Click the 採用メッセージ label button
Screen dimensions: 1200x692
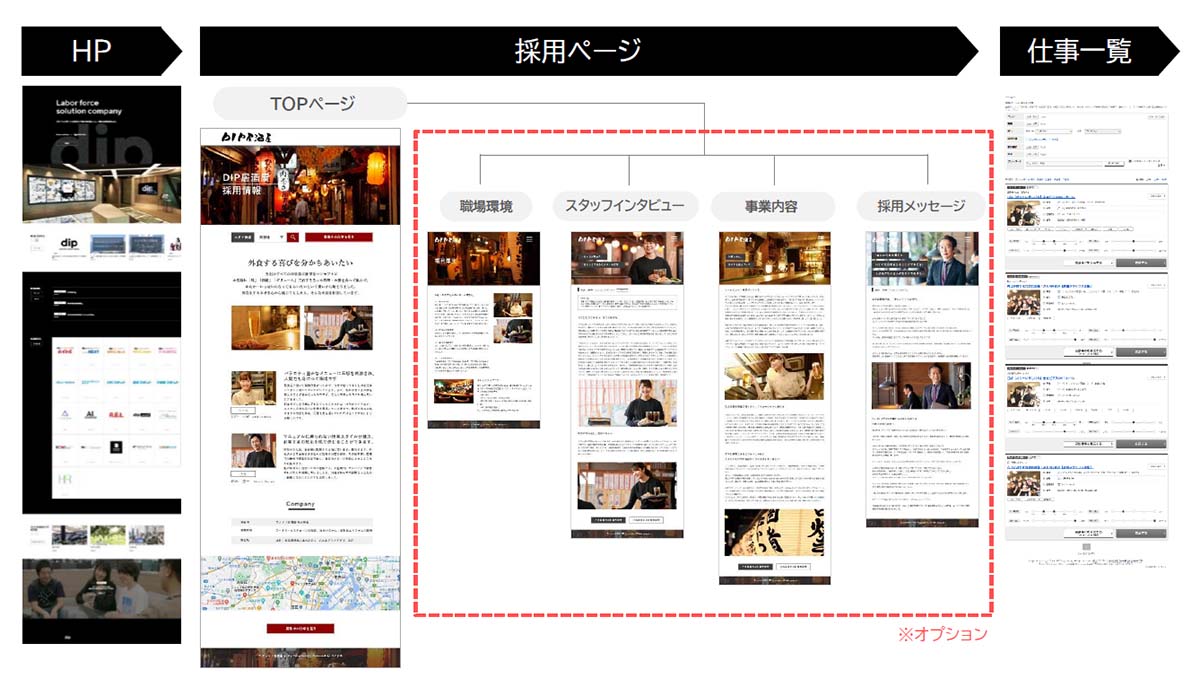tap(921, 206)
